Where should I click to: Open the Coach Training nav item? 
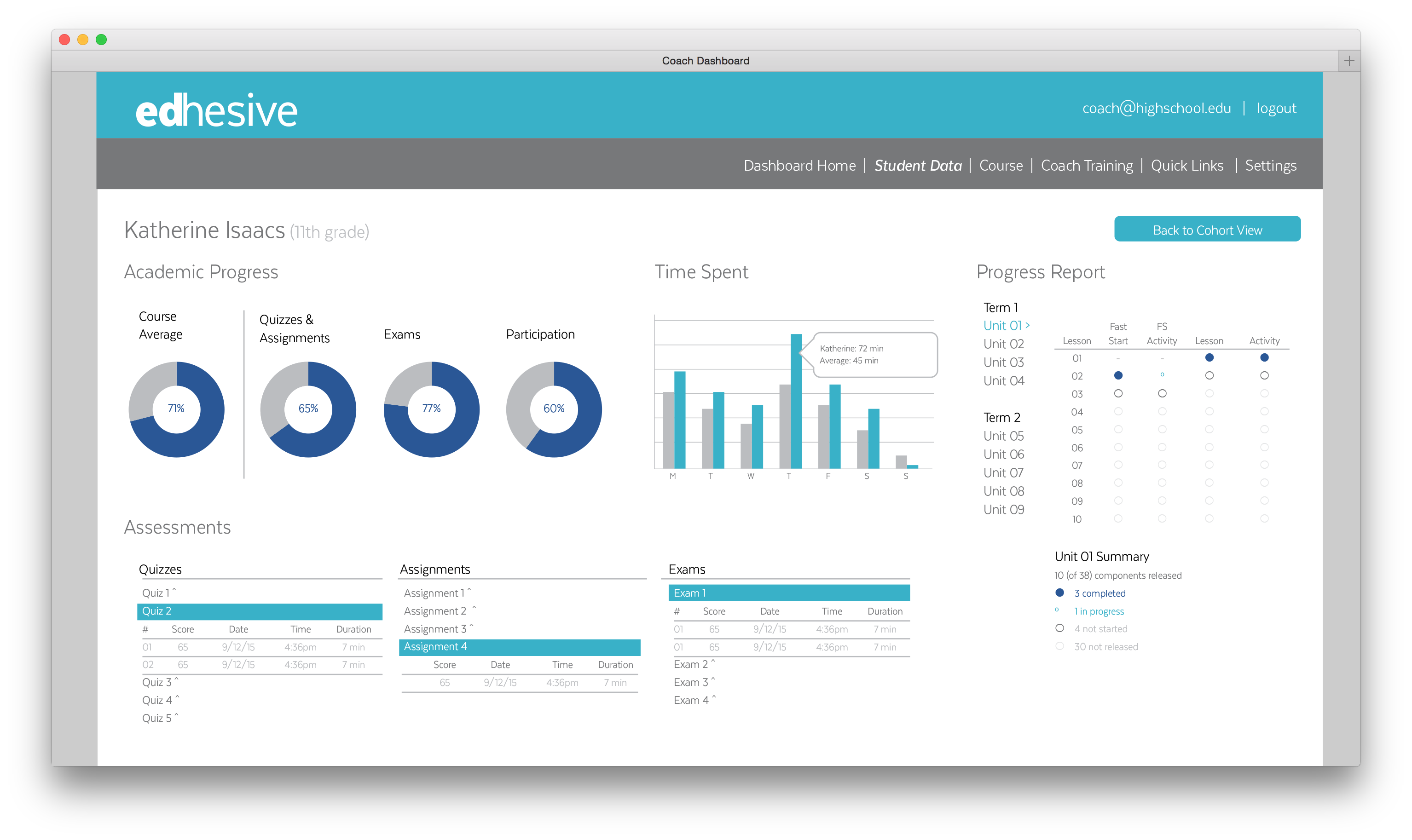(1087, 165)
